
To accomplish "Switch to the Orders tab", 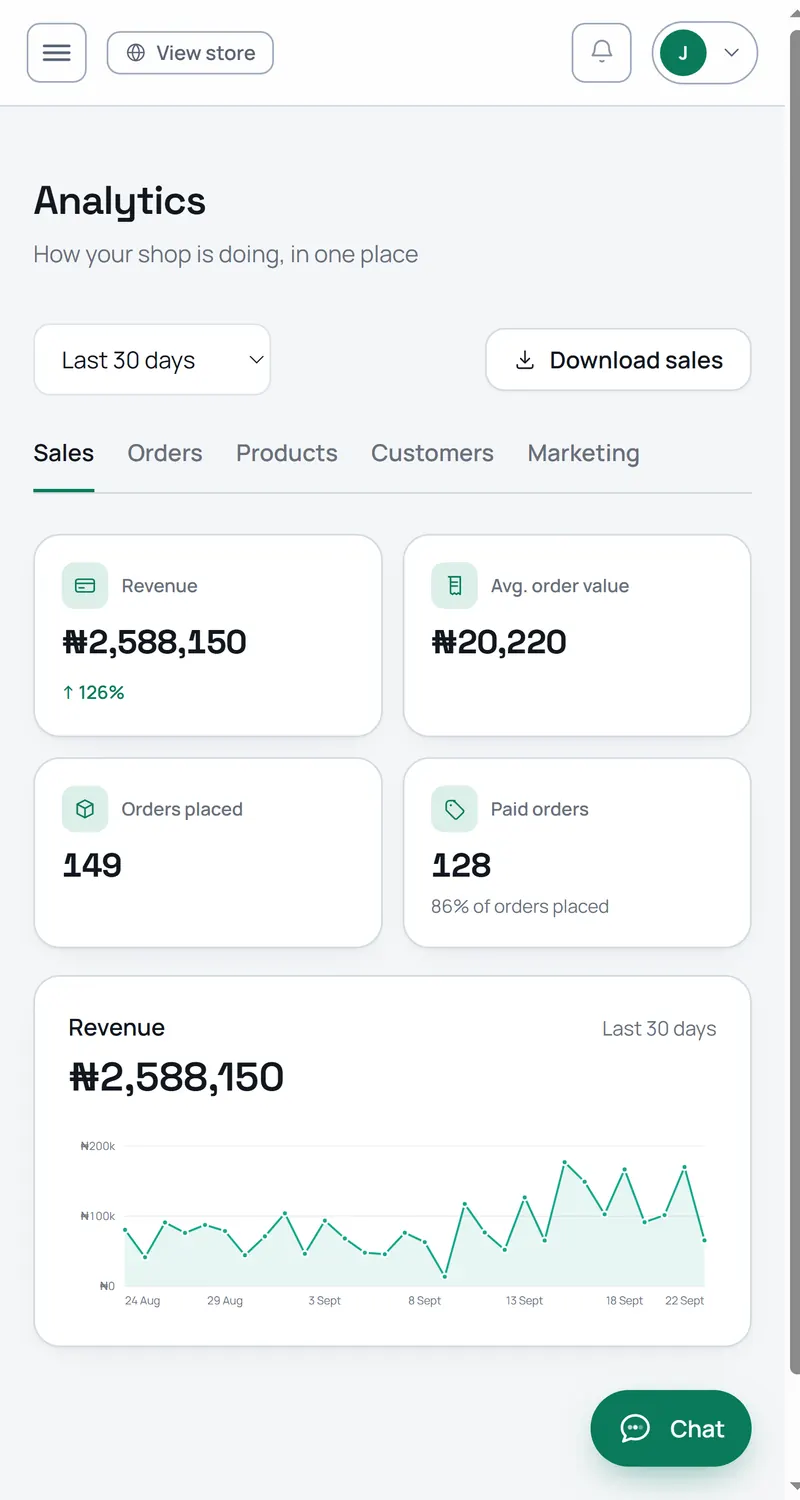I will tap(165, 453).
